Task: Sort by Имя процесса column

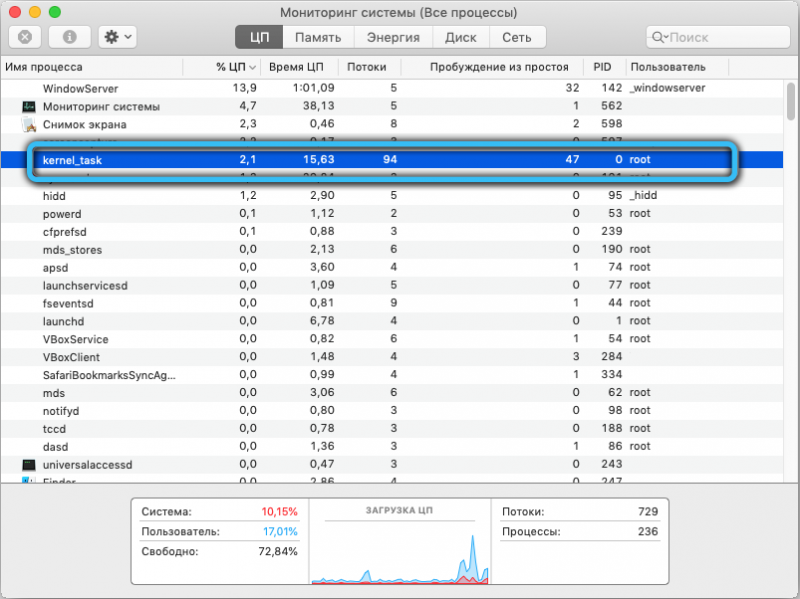Action: coord(92,67)
